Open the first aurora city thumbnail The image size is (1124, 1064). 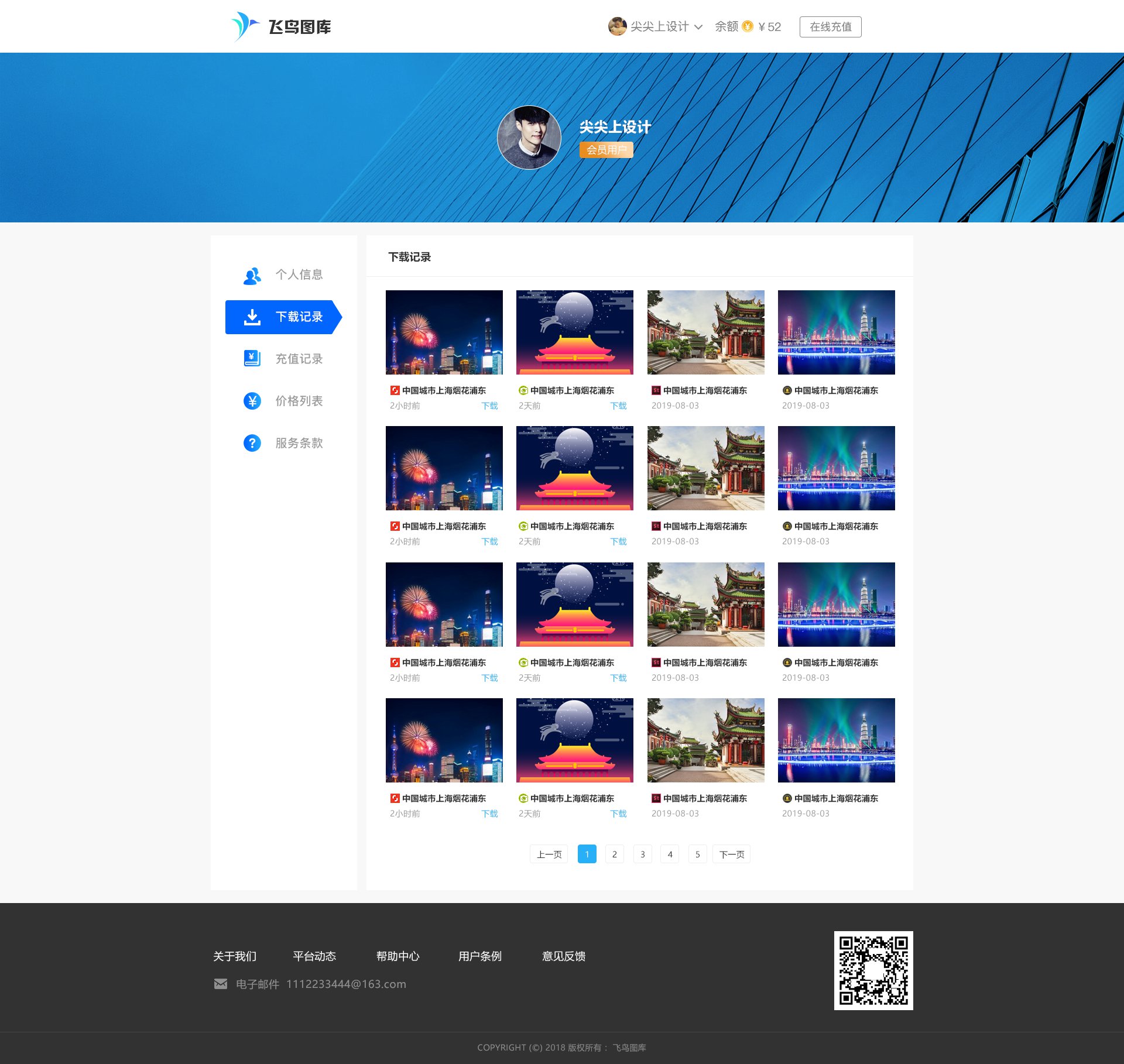[836, 332]
